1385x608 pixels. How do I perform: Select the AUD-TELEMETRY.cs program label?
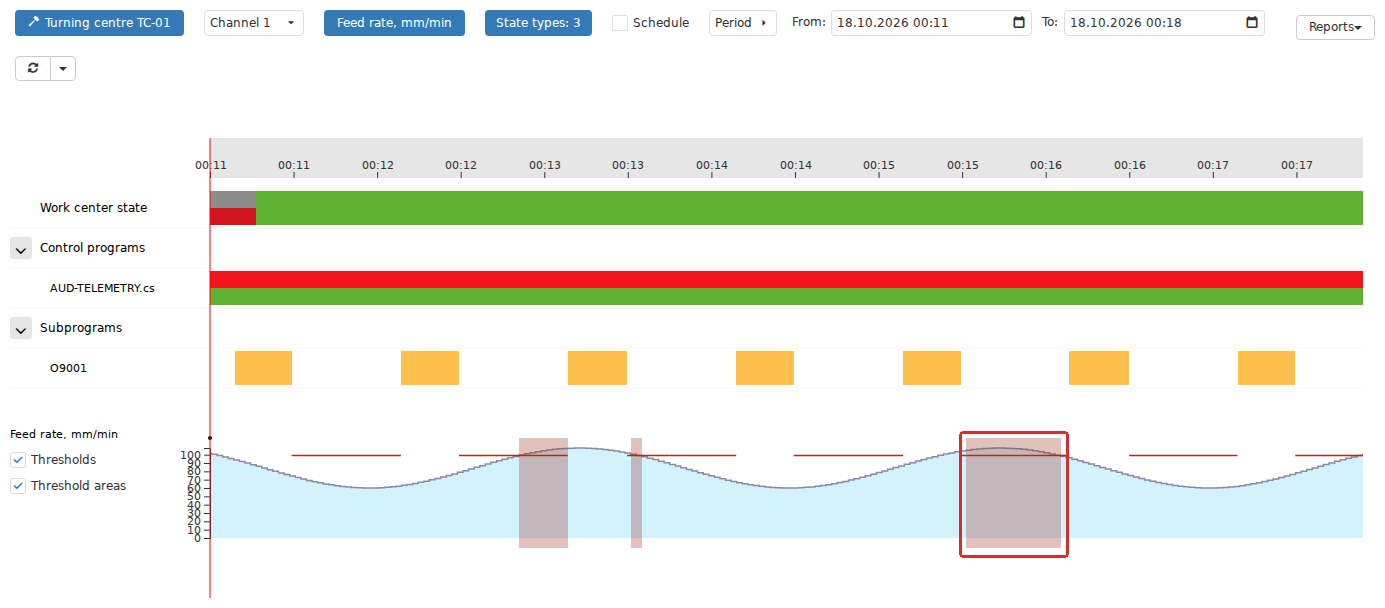point(102,288)
